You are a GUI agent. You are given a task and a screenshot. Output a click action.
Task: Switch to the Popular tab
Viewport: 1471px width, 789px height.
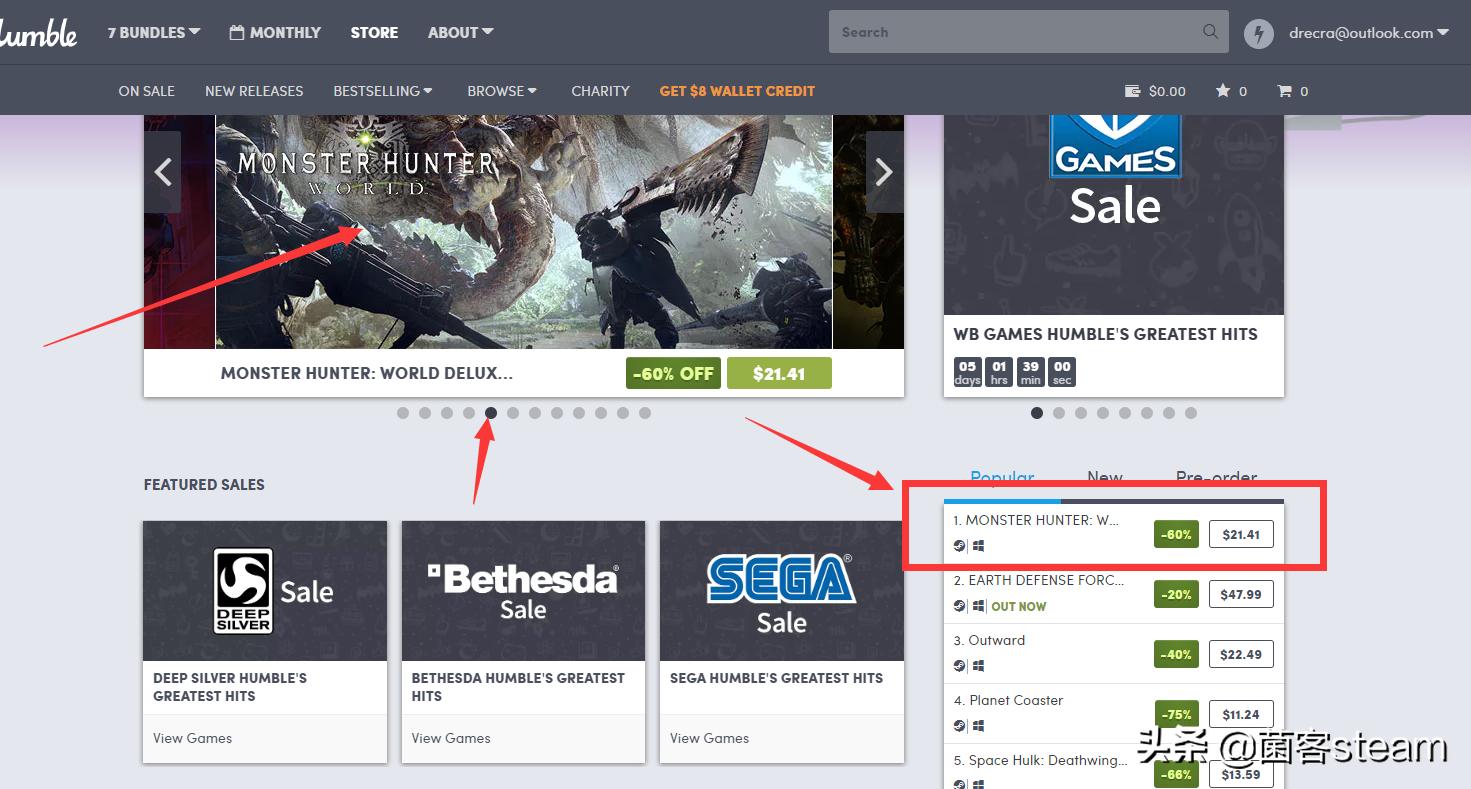pos(1002,478)
